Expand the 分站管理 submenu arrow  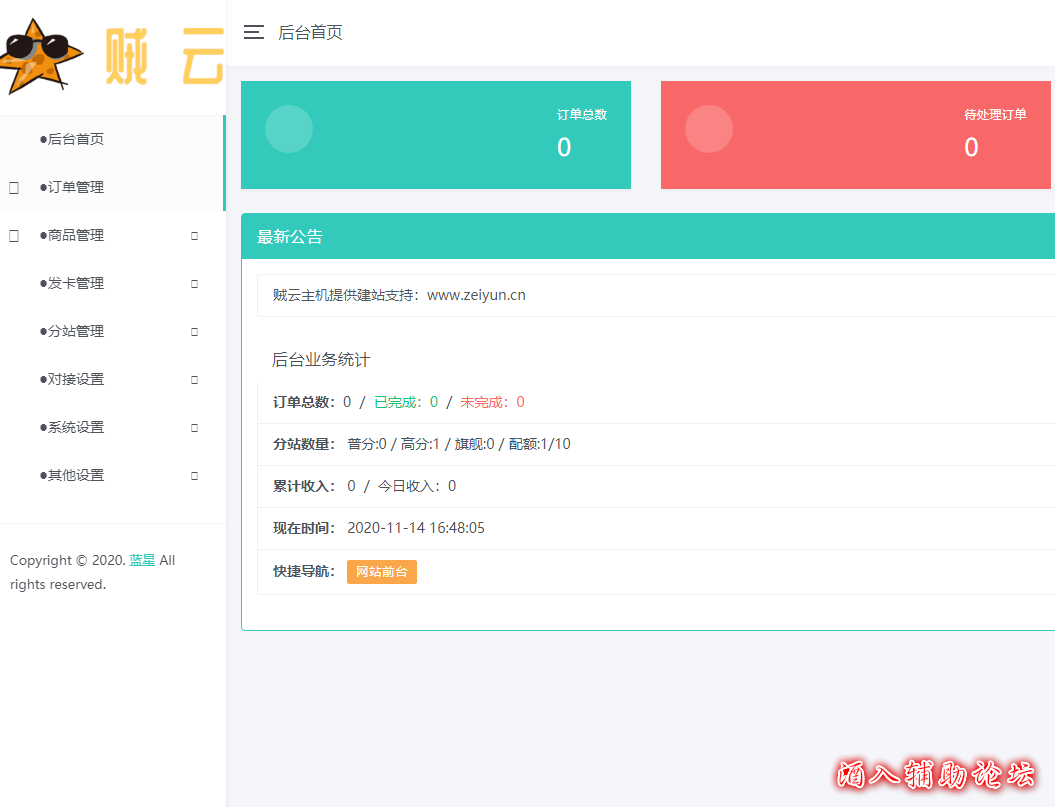(x=194, y=331)
